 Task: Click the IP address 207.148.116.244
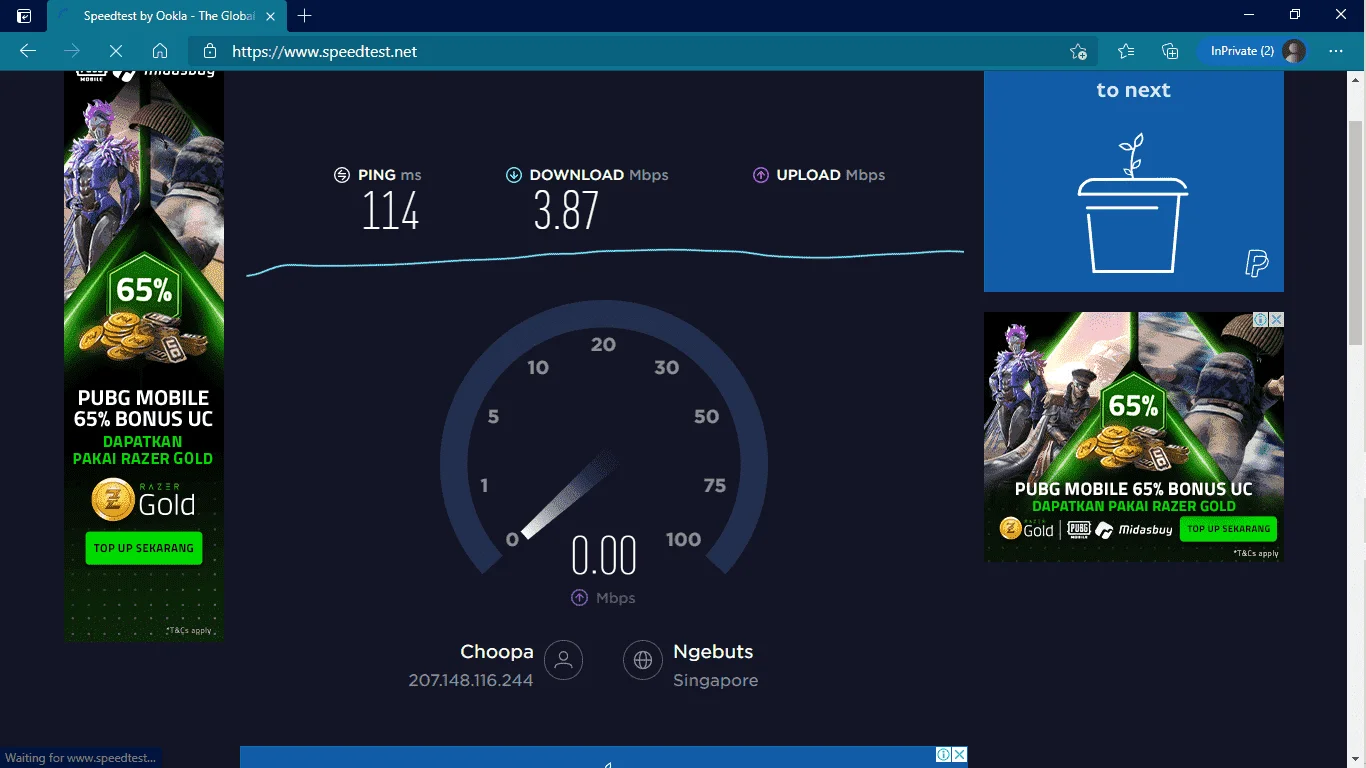pyautogui.click(x=471, y=680)
